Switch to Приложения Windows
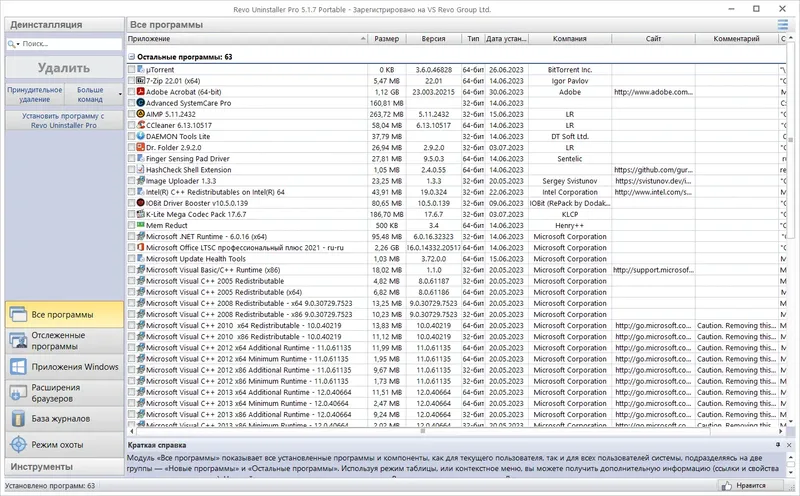 64,367
